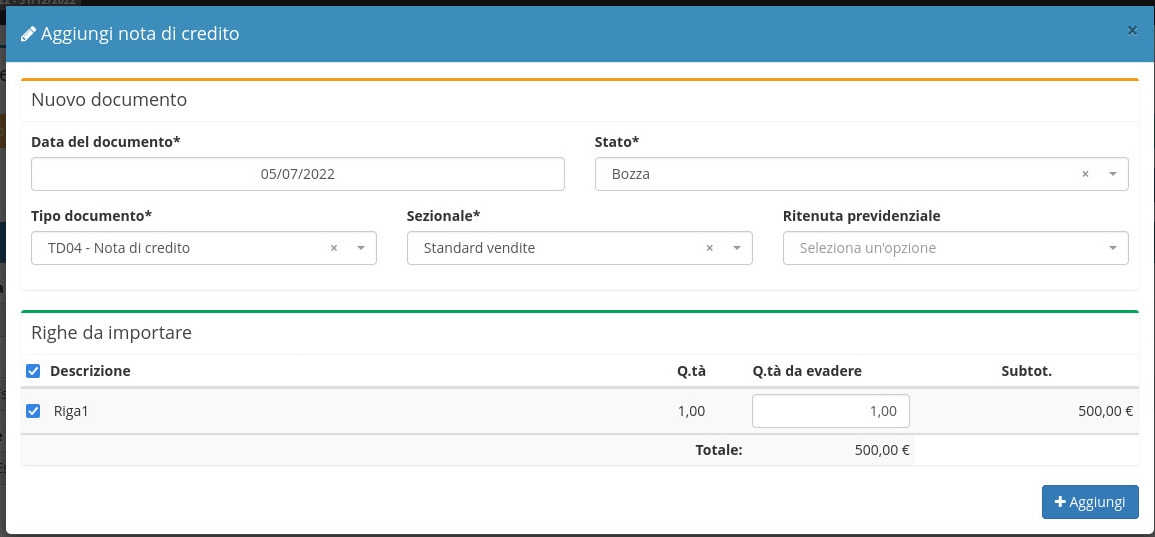Click the Descrizione column header
This screenshot has width=1155, height=537.
[x=90, y=371]
